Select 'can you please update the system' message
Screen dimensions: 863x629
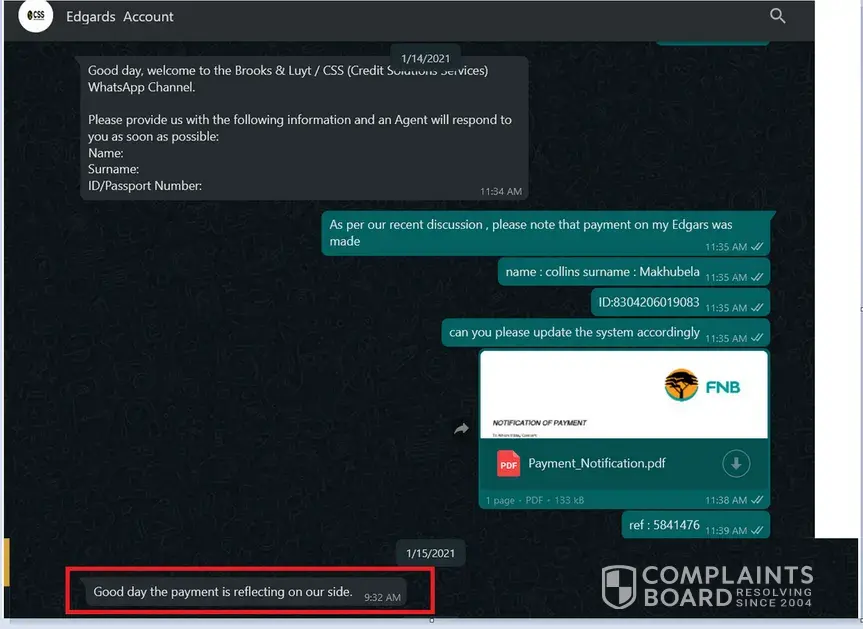[605, 333]
